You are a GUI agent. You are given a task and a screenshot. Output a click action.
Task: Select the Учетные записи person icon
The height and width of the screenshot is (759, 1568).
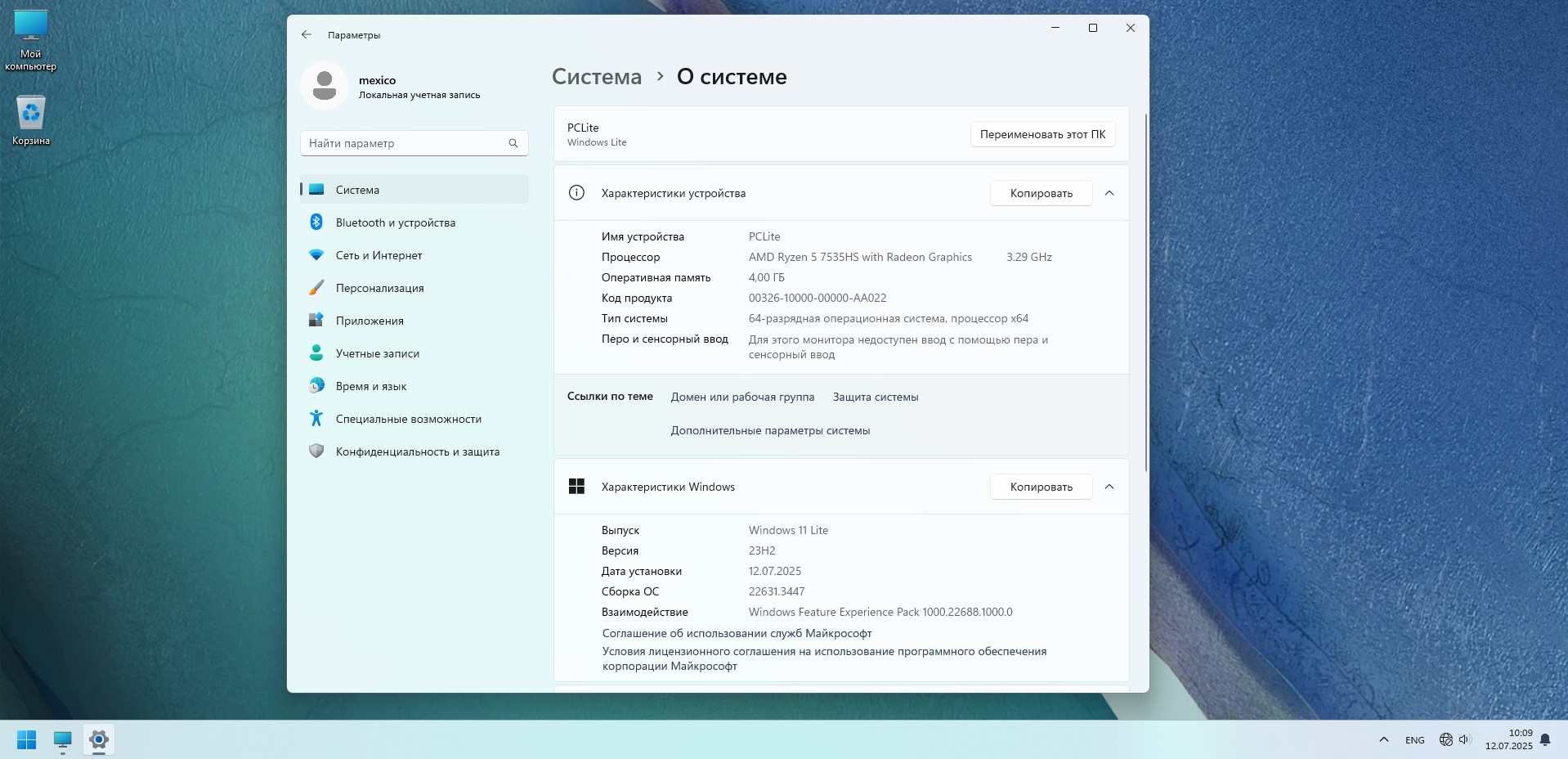tap(316, 353)
